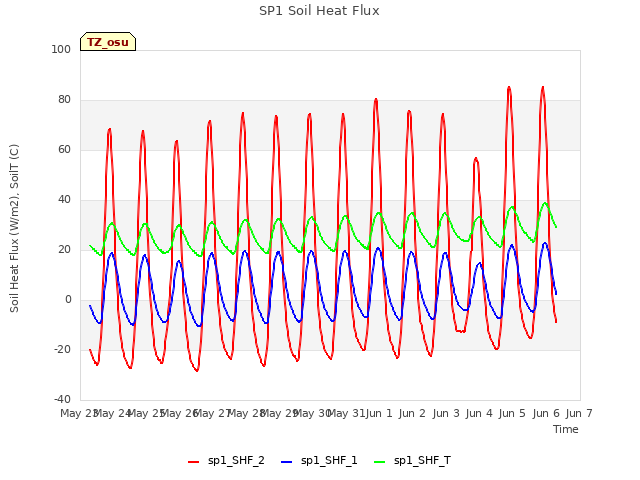Click the TZ_osu annotation tag

108,42
